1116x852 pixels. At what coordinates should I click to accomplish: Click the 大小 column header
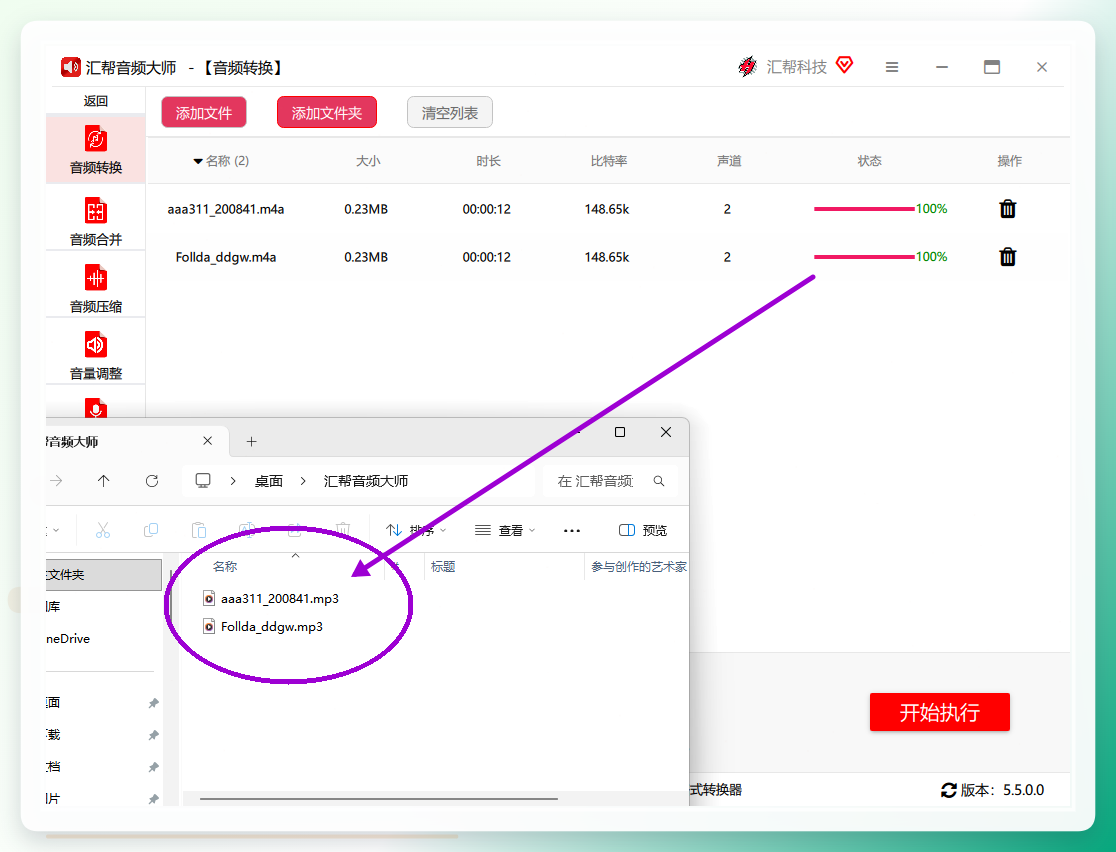pyautogui.click(x=368, y=161)
